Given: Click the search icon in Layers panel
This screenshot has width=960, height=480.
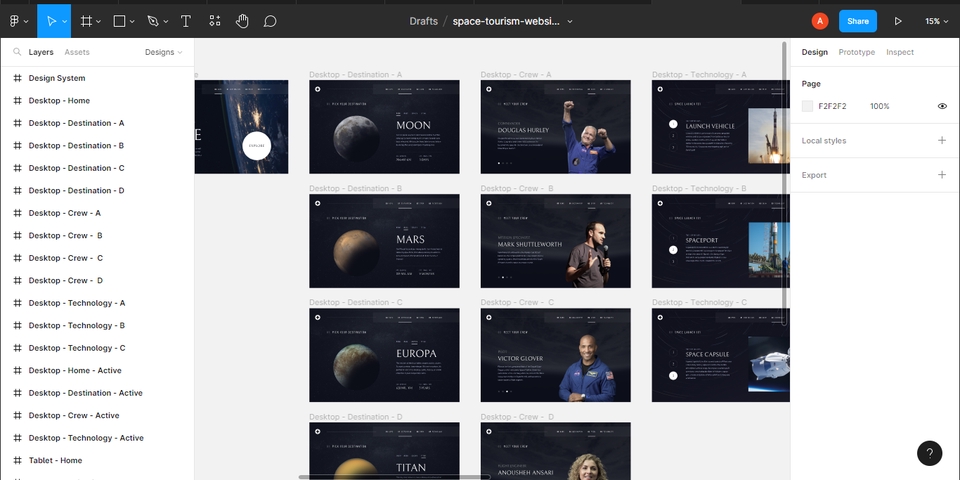Looking at the screenshot, I should click(x=17, y=52).
